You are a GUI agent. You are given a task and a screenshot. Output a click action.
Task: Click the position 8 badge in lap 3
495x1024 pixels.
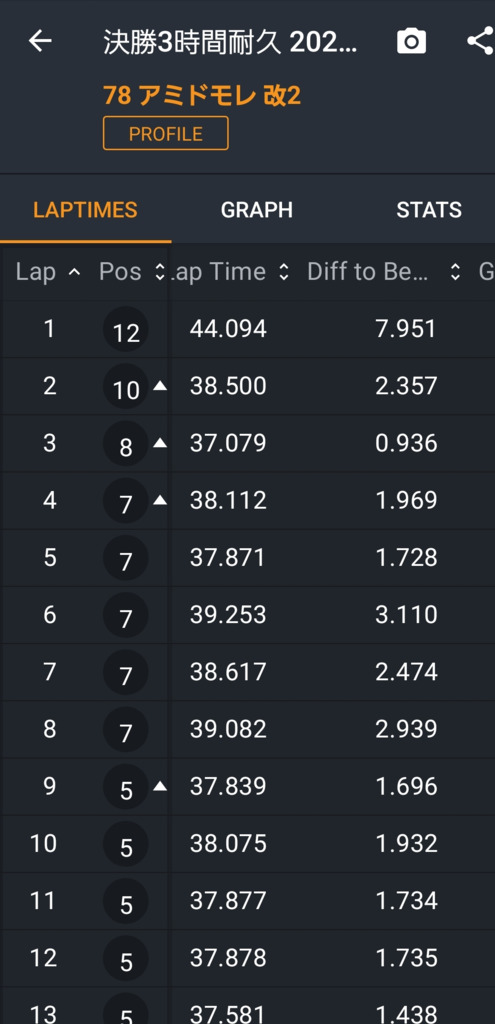pos(125,444)
